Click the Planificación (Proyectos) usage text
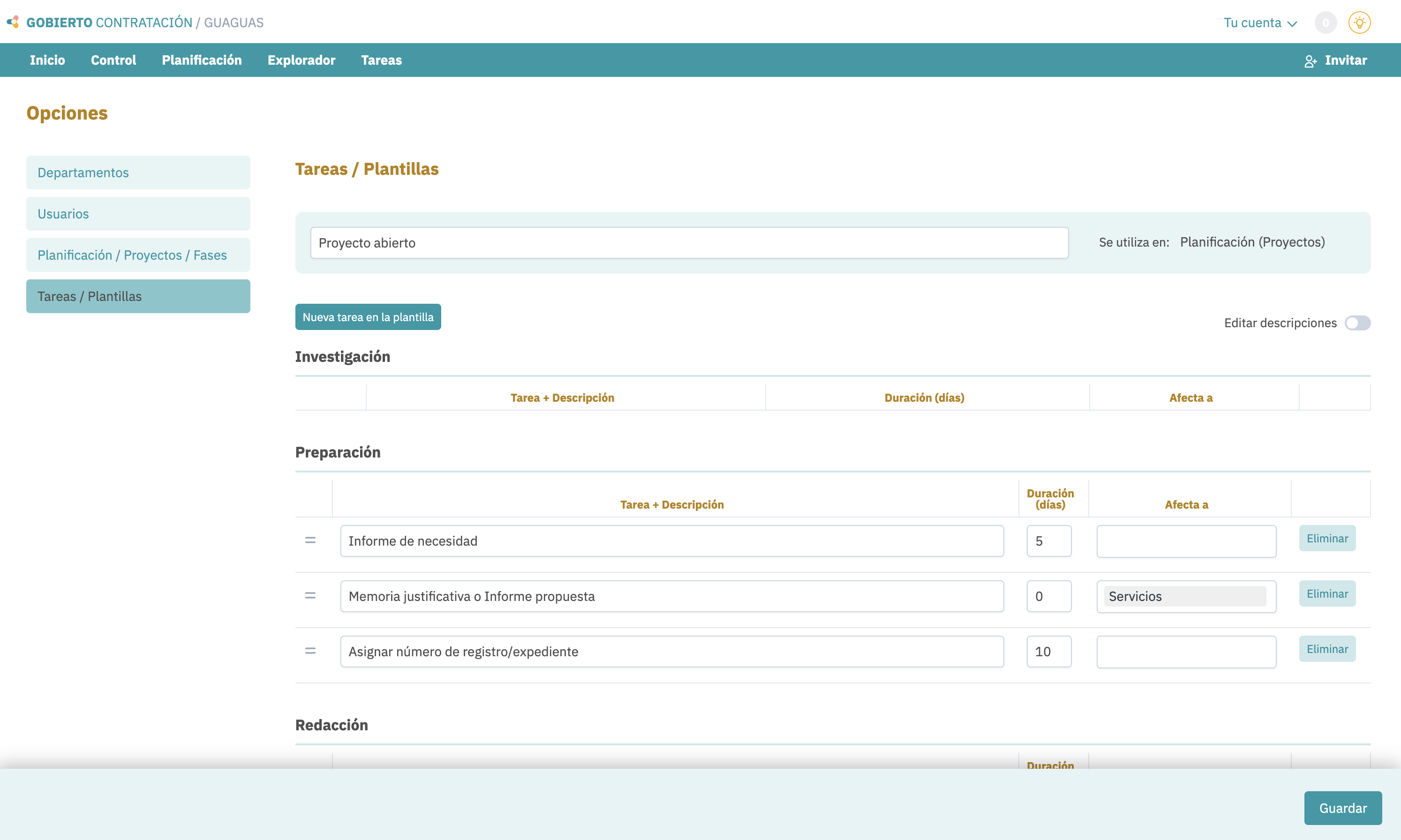Viewport: 1401px width, 840px height. pos(1252,242)
